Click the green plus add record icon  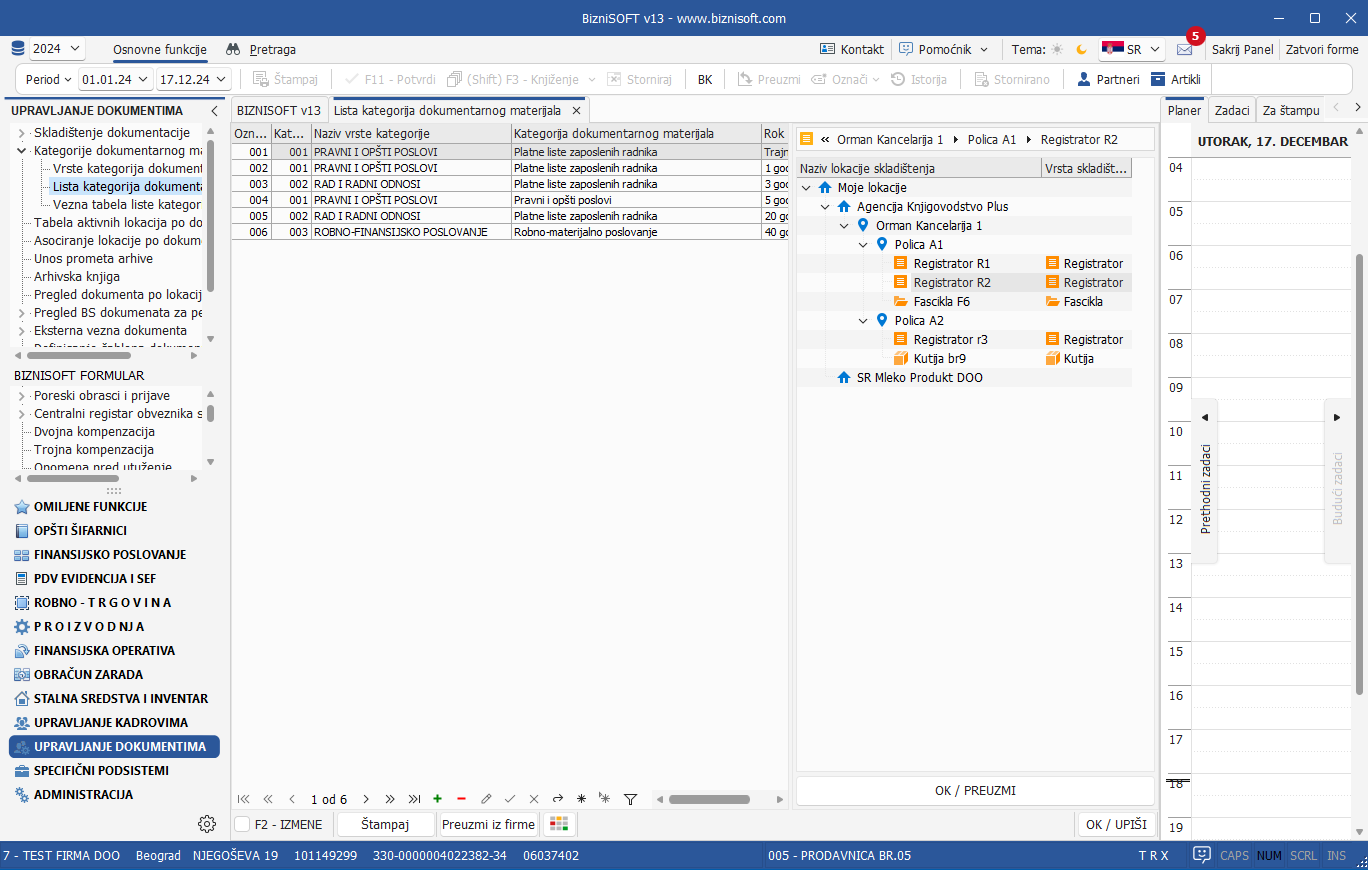point(437,799)
